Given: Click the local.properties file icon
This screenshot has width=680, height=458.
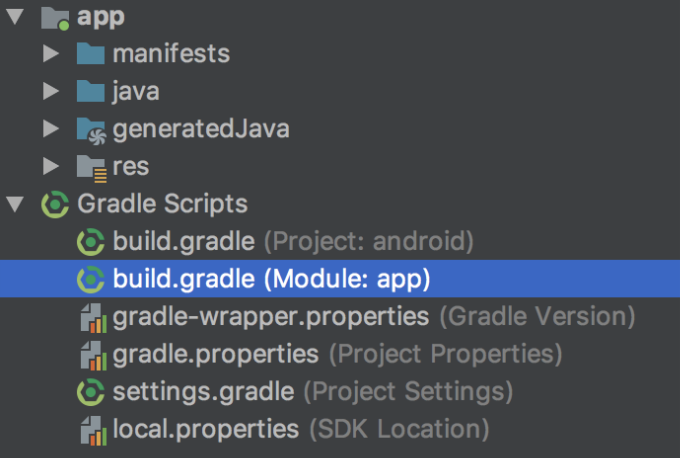Looking at the screenshot, I should click(92, 430).
